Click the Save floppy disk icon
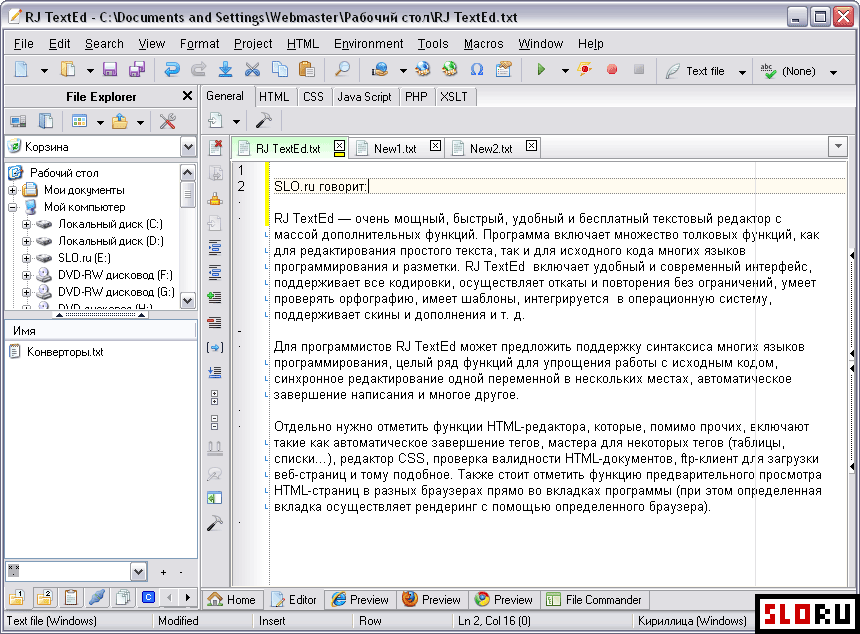Viewport: 860px width, 634px height. click(110, 70)
